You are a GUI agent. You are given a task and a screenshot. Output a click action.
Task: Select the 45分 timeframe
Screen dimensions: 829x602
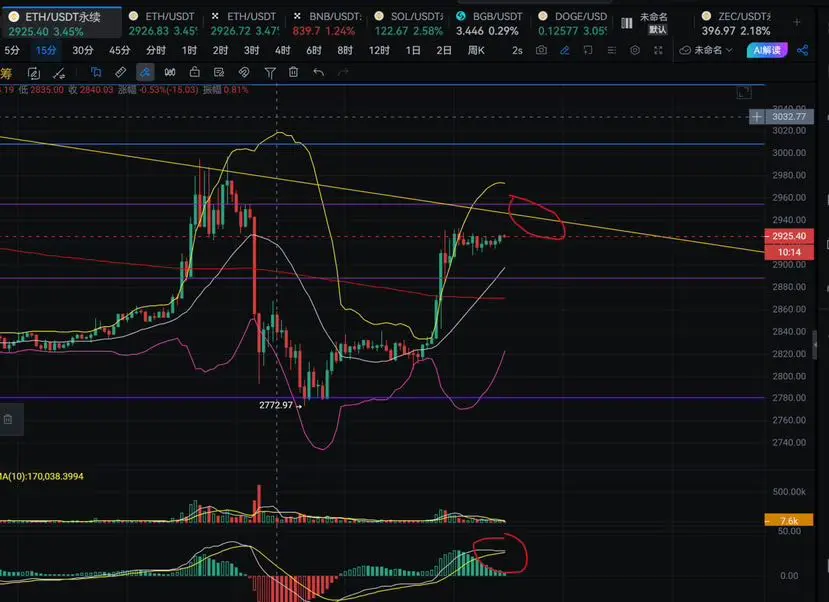119,50
